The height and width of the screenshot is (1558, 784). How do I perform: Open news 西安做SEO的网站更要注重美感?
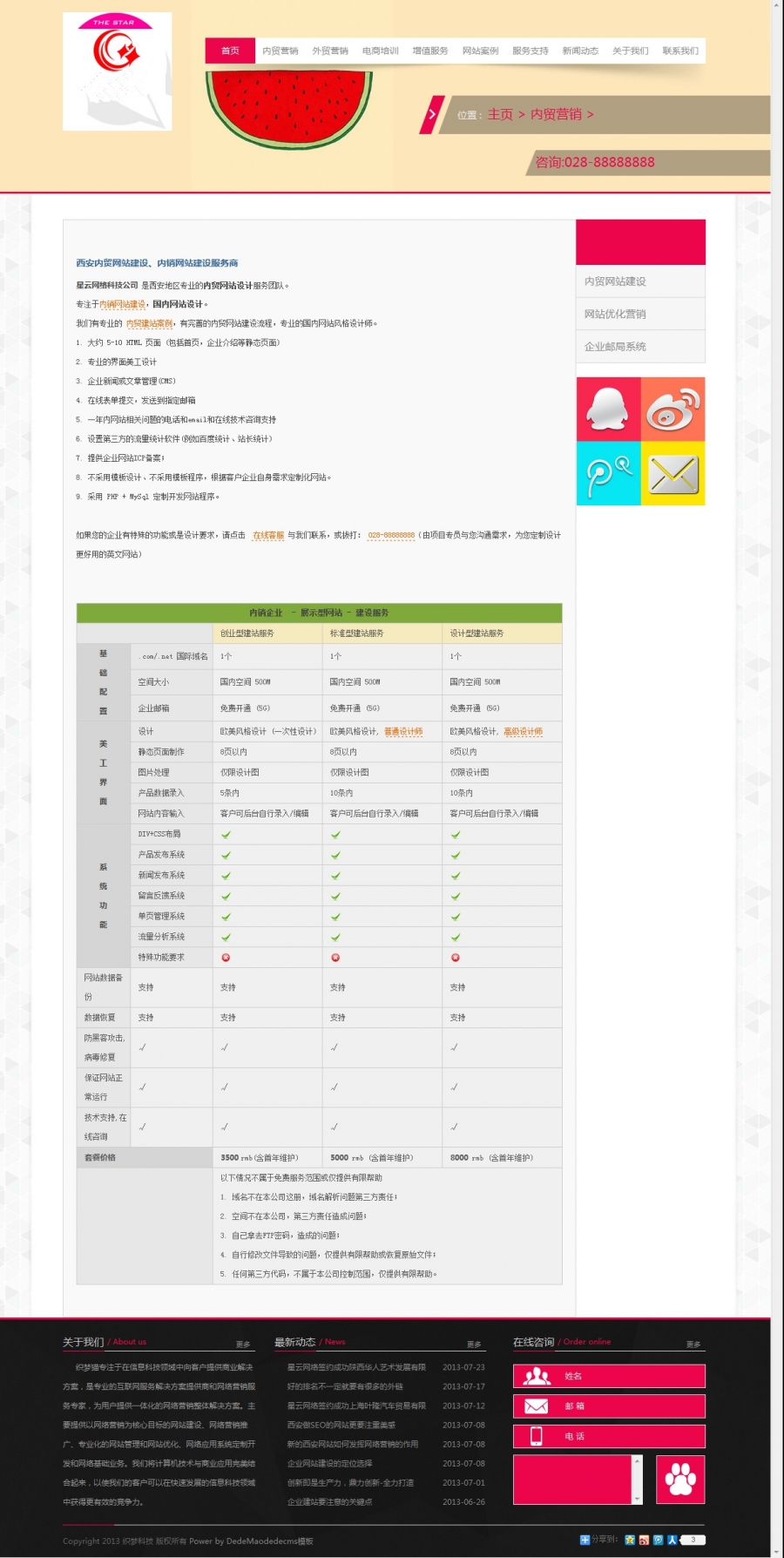341,1425
